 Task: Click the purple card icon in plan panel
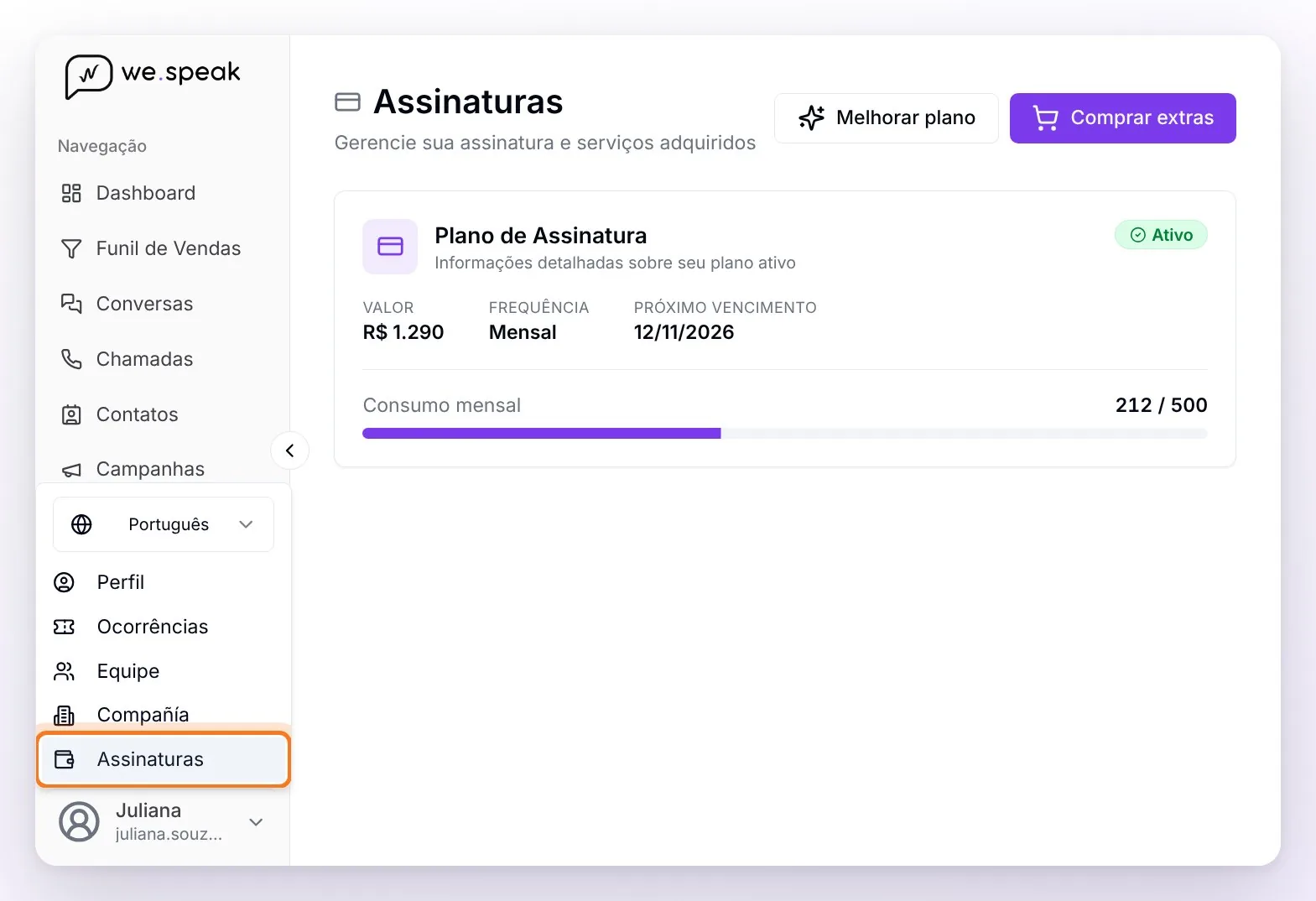click(x=390, y=247)
